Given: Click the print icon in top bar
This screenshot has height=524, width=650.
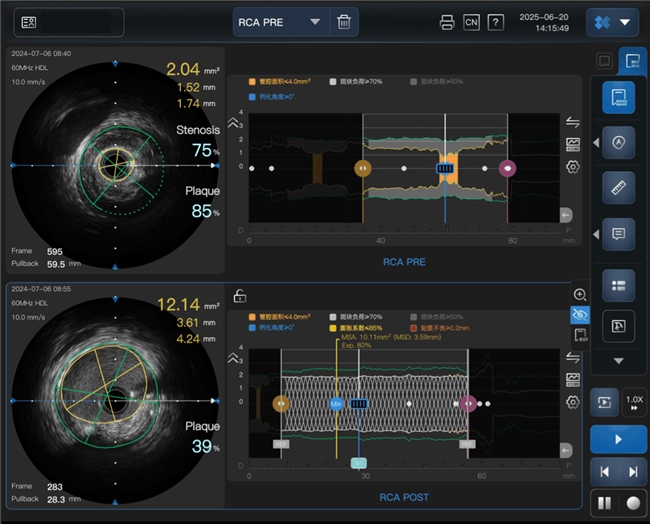Looking at the screenshot, I should click(x=447, y=22).
